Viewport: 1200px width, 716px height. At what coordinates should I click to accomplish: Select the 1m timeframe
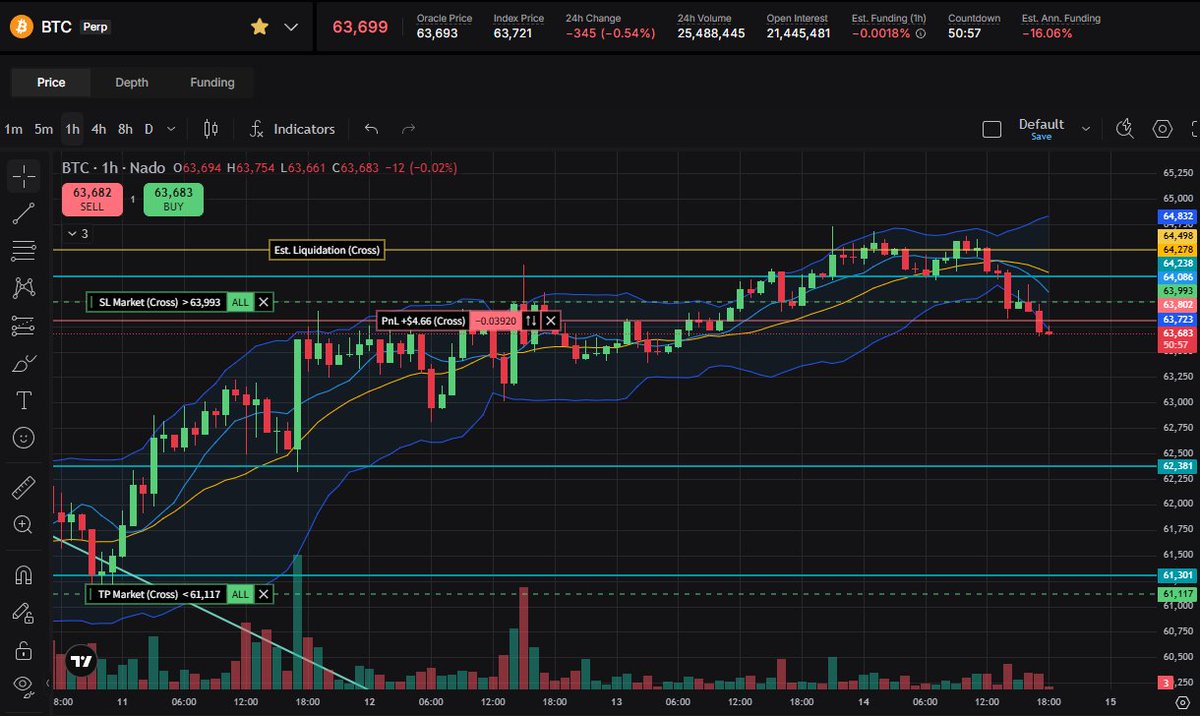coord(13,128)
